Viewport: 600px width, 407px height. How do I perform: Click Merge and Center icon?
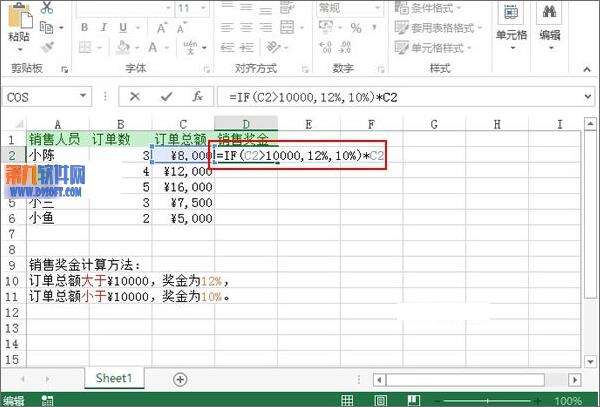[x=287, y=28]
